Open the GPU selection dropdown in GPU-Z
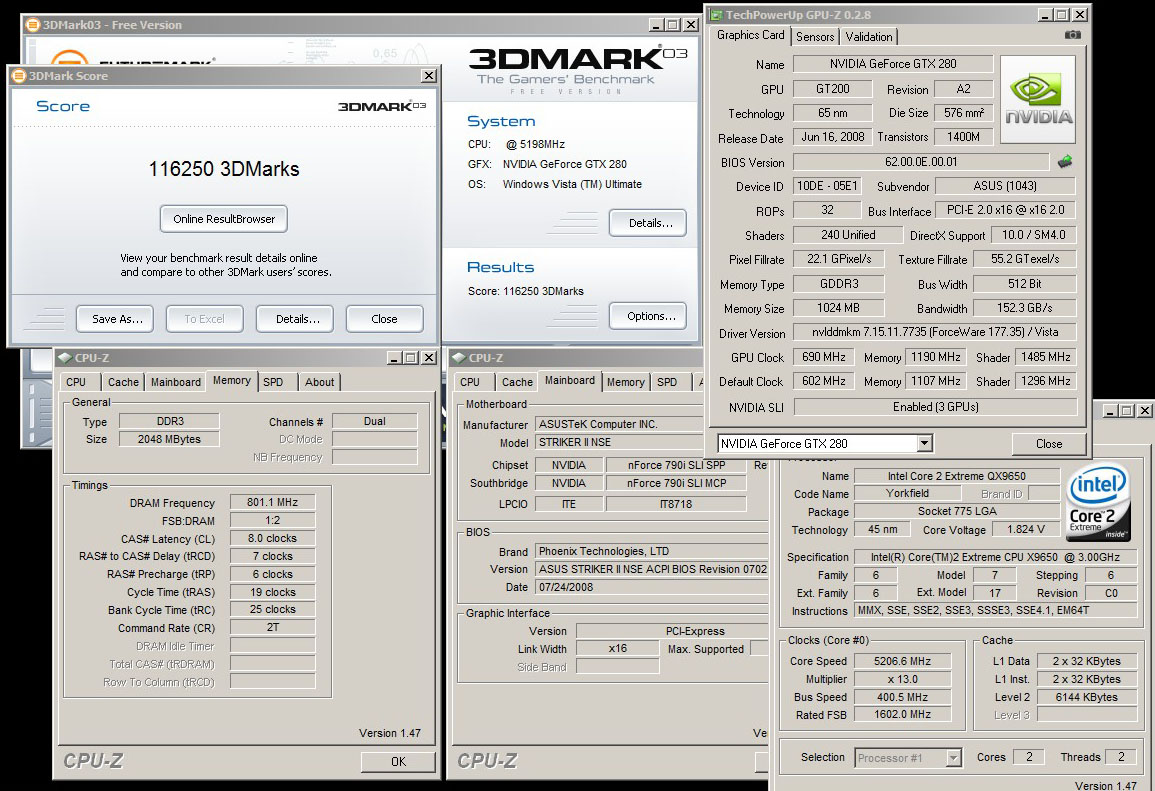This screenshot has height=791, width=1155. 924,443
